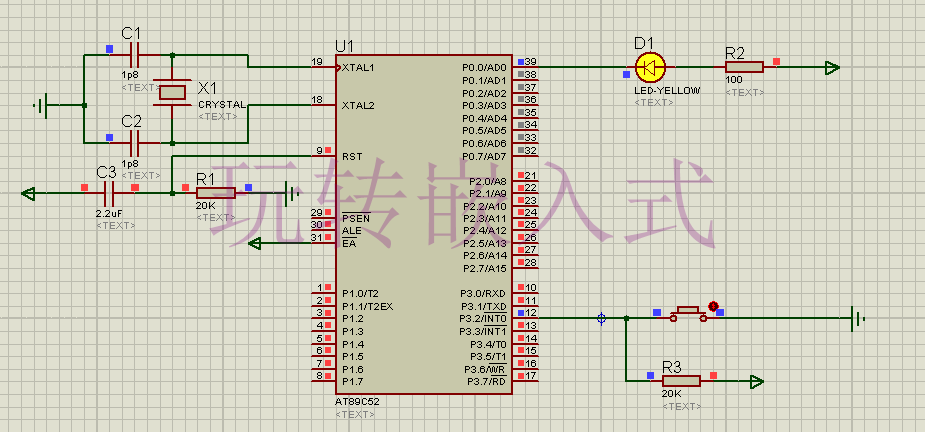This screenshot has height=432, width=925.
Task: Select power terminal arrow after R2
Action: (x=832, y=67)
